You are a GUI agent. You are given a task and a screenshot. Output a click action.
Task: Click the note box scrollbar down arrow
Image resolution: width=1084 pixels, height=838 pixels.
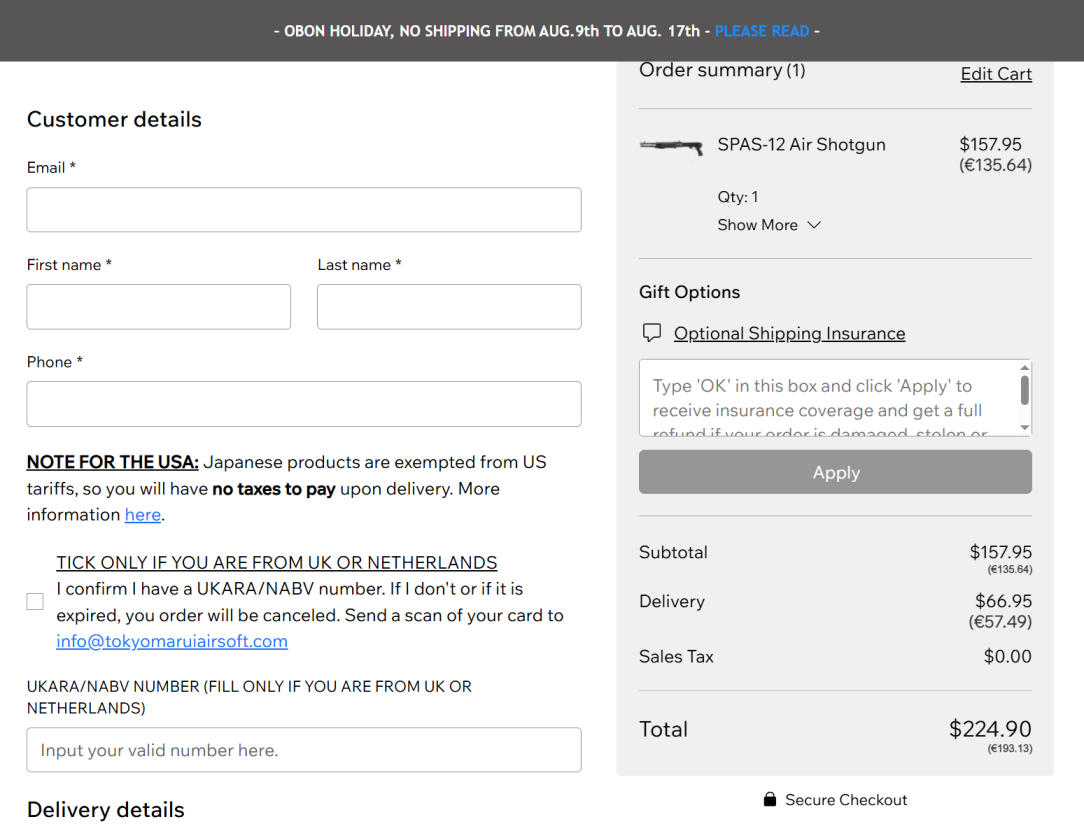tap(1025, 428)
